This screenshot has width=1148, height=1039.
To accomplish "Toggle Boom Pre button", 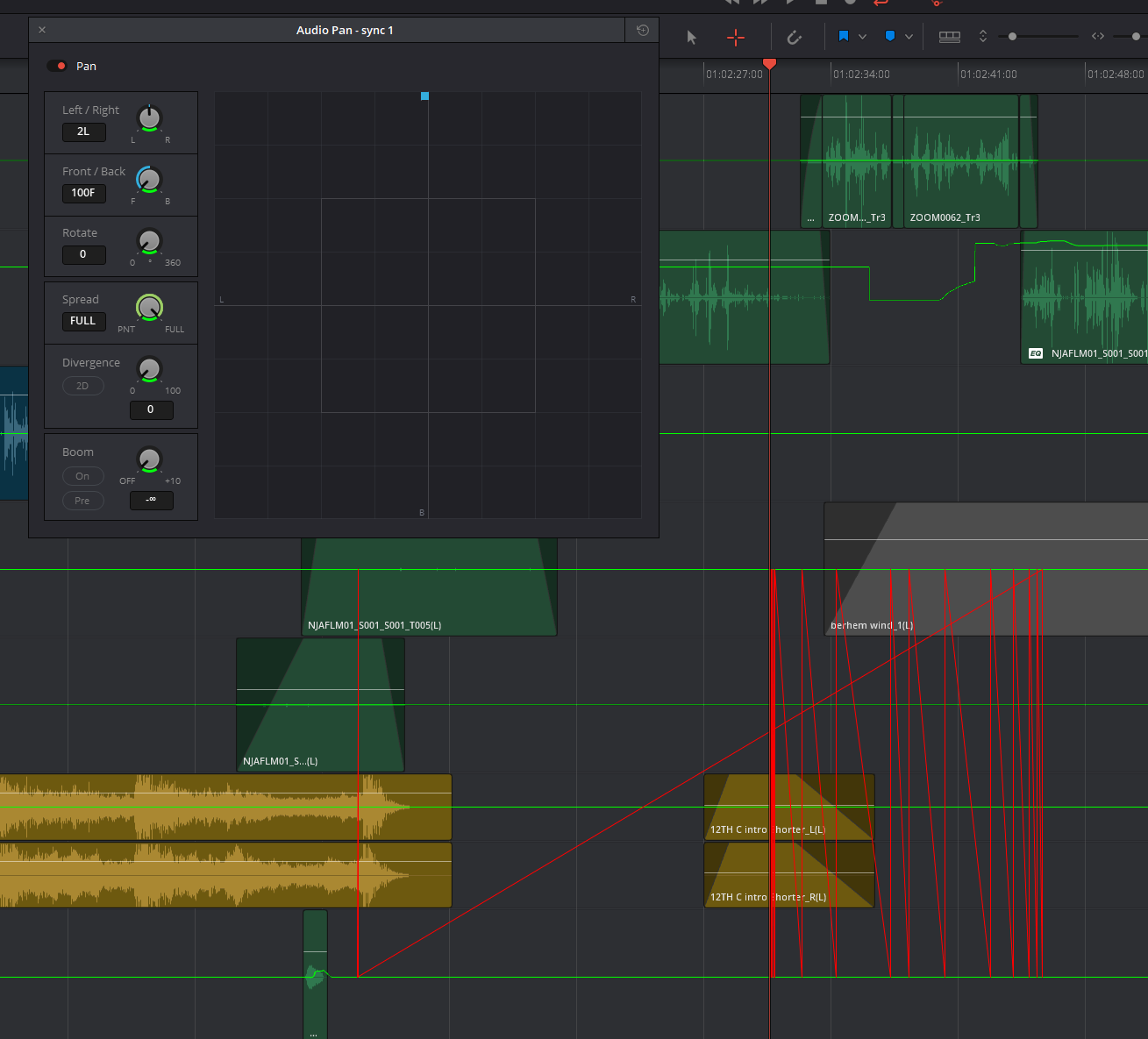I will tap(82, 501).
